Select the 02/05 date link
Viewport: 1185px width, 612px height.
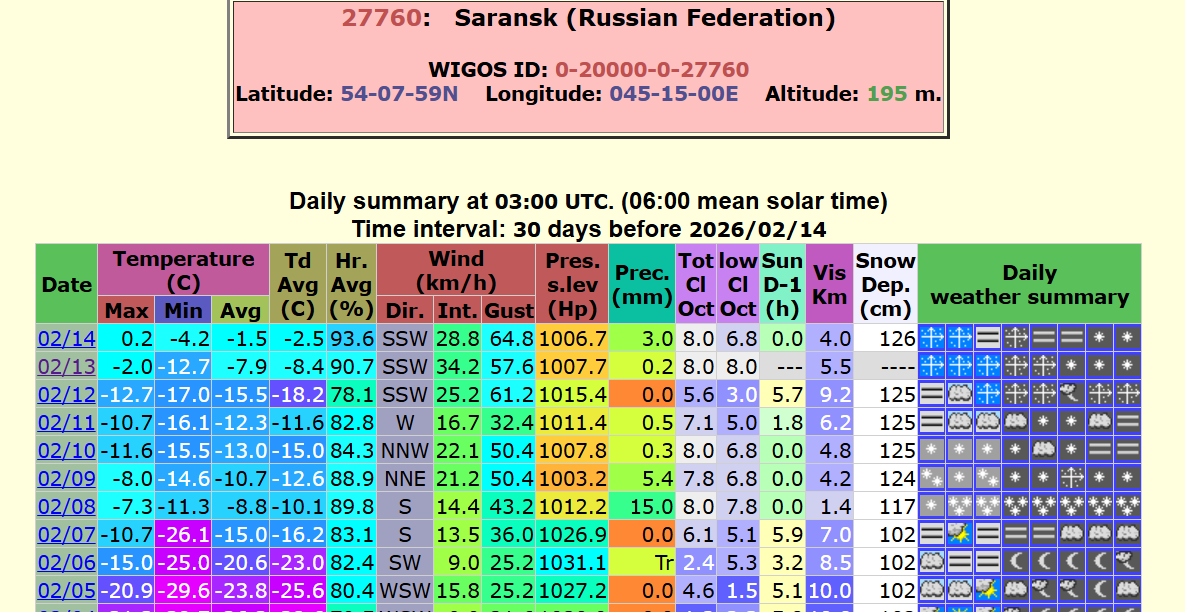tap(66, 590)
